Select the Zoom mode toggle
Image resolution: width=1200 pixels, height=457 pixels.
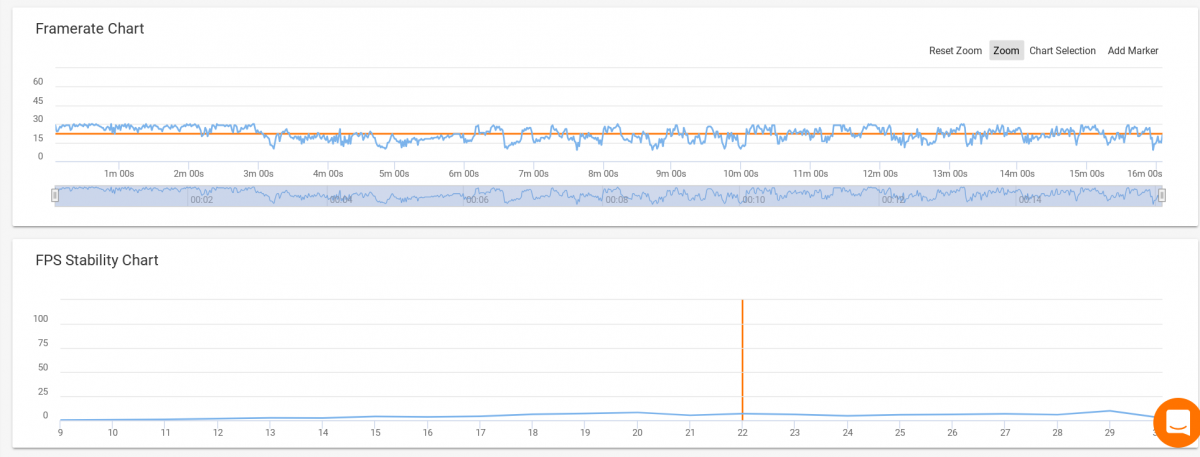click(x=1006, y=51)
